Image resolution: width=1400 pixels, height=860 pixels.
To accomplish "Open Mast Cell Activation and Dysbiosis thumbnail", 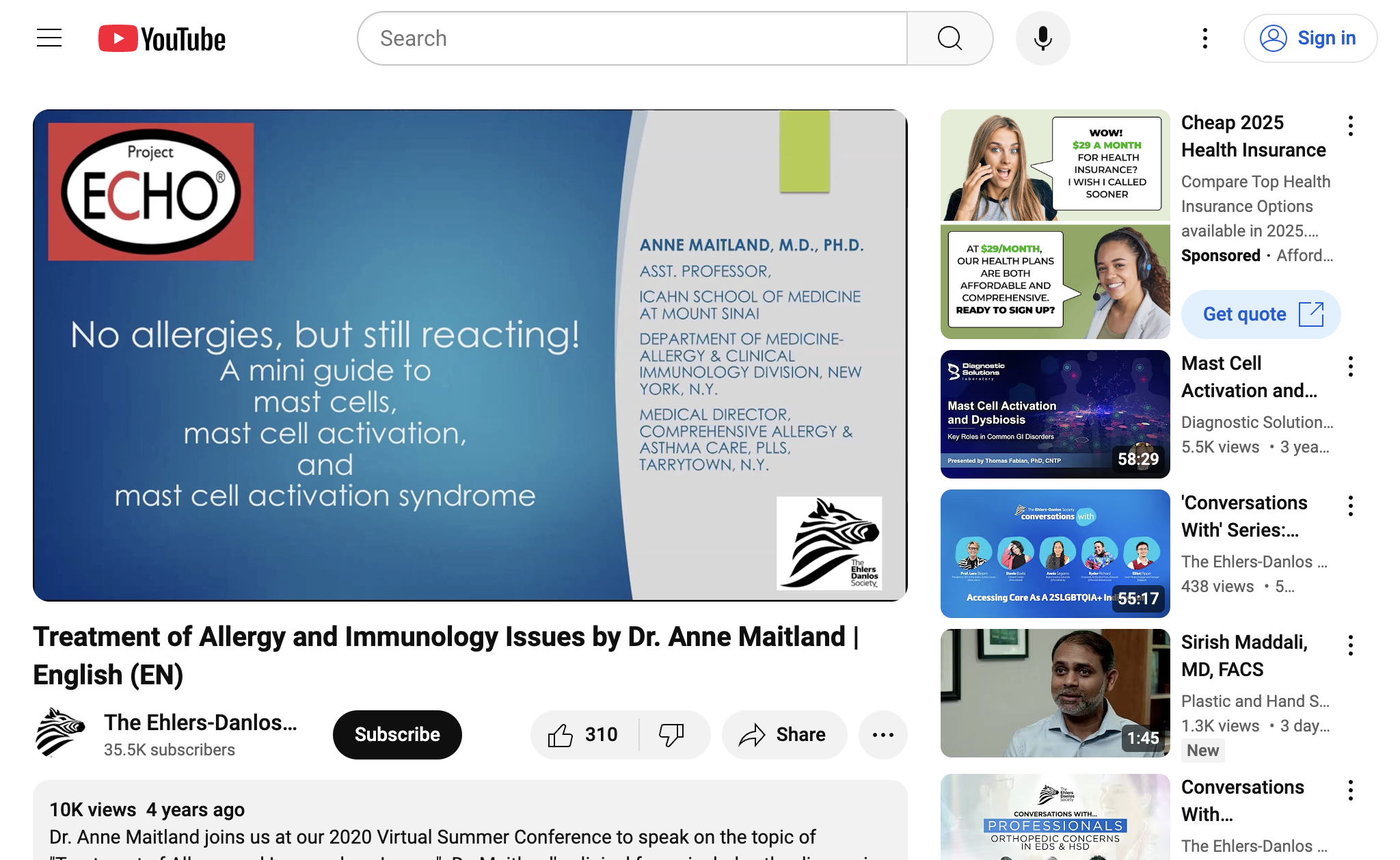I will 1055,414.
